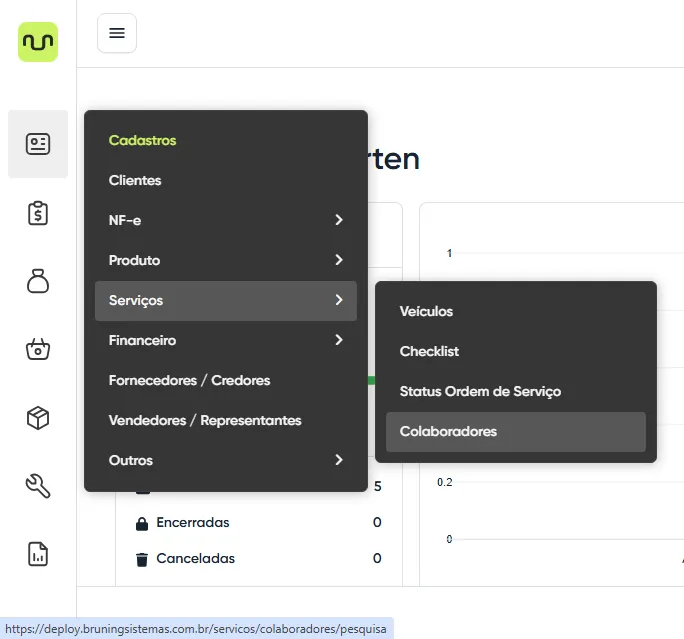Select the package box sidebar icon
The width and height of the screenshot is (684, 639).
(38, 418)
